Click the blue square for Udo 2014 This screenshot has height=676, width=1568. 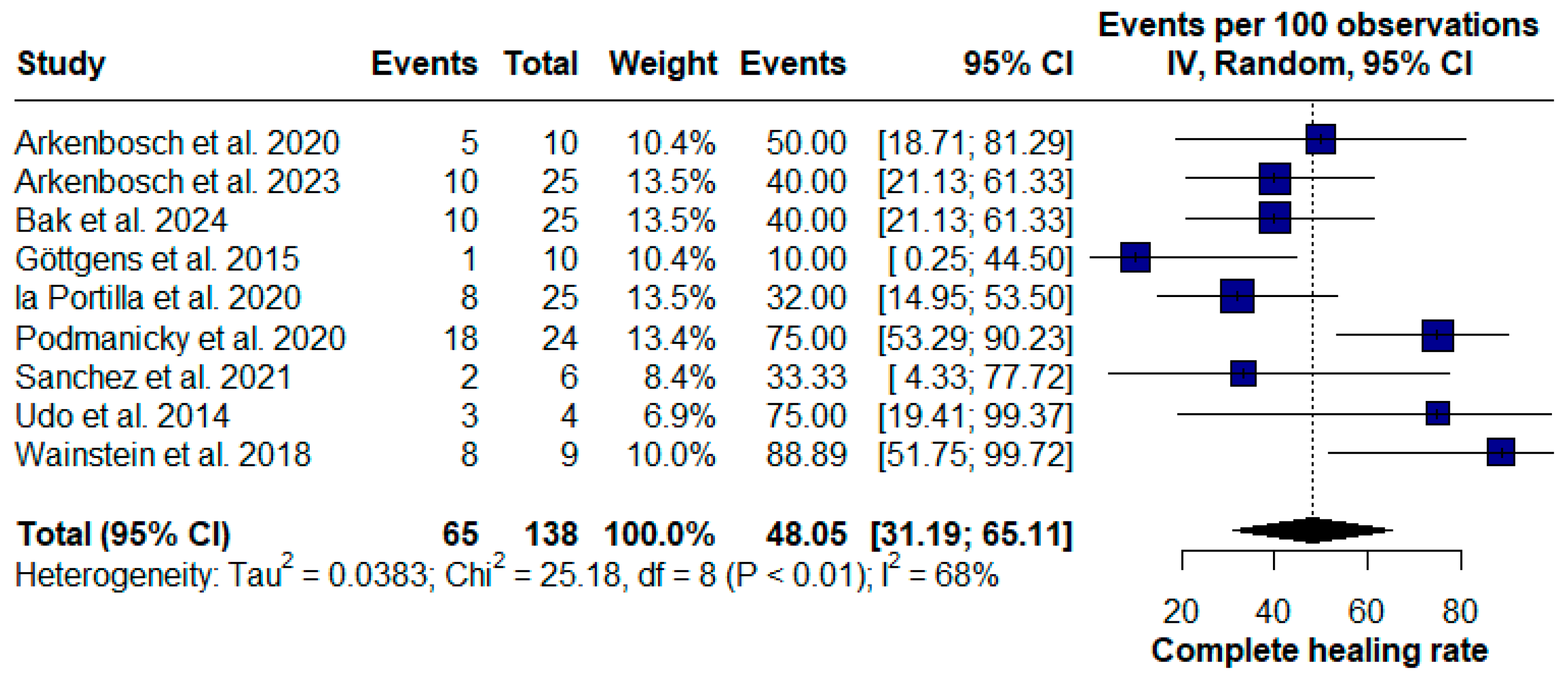[x=1437, y=414]
